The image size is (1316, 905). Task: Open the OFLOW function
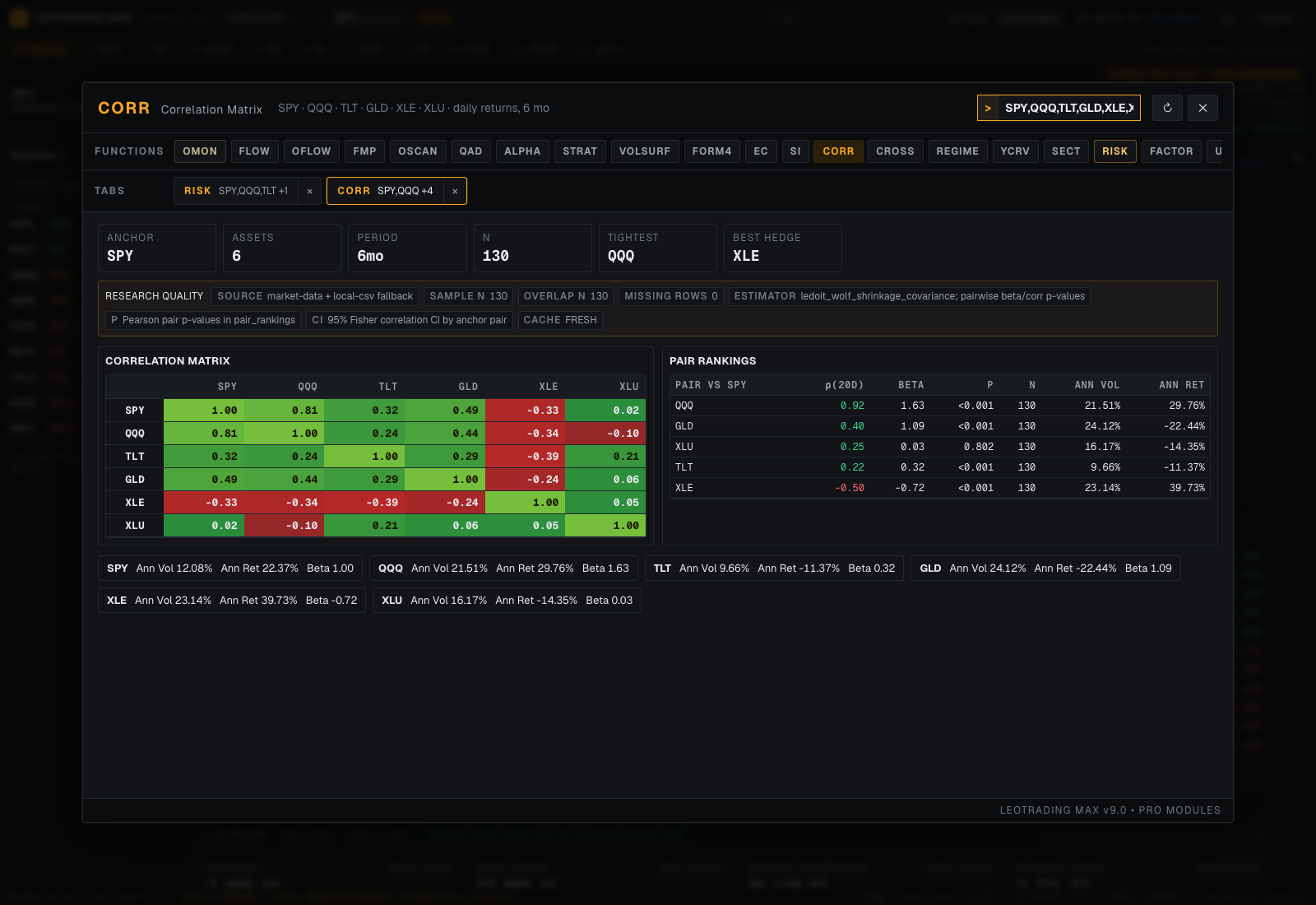[311, 151]
